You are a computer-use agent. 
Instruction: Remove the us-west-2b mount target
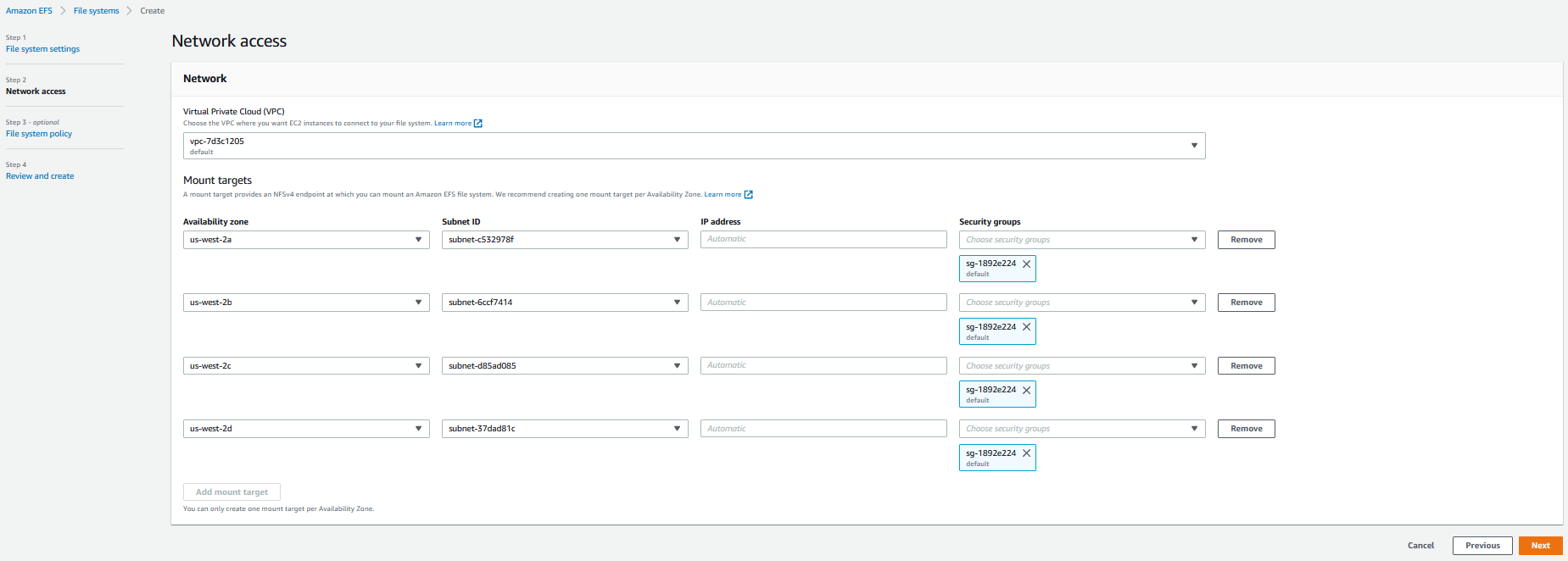[1247, 303]
